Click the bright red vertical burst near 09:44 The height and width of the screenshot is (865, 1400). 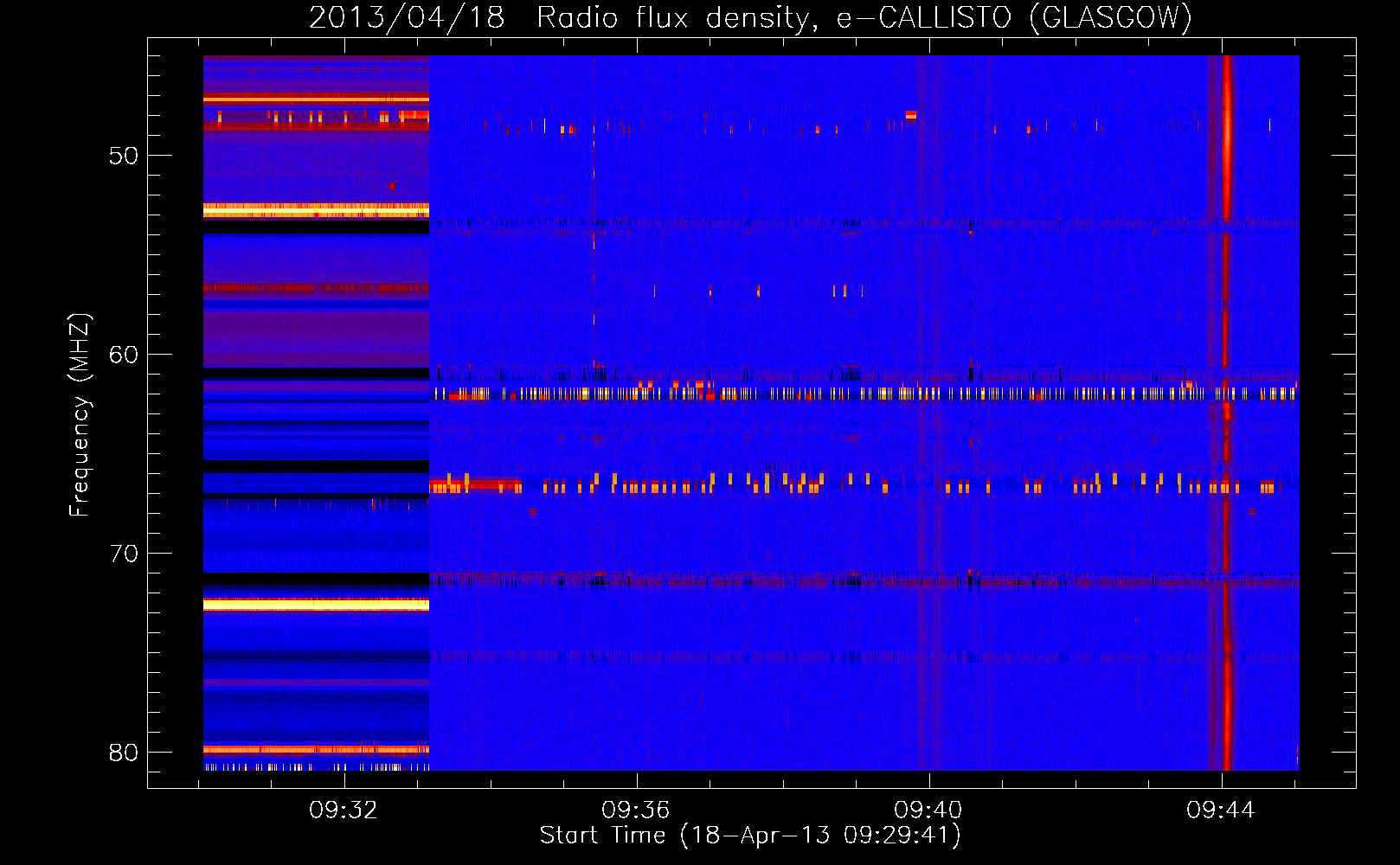point(1226,413)
